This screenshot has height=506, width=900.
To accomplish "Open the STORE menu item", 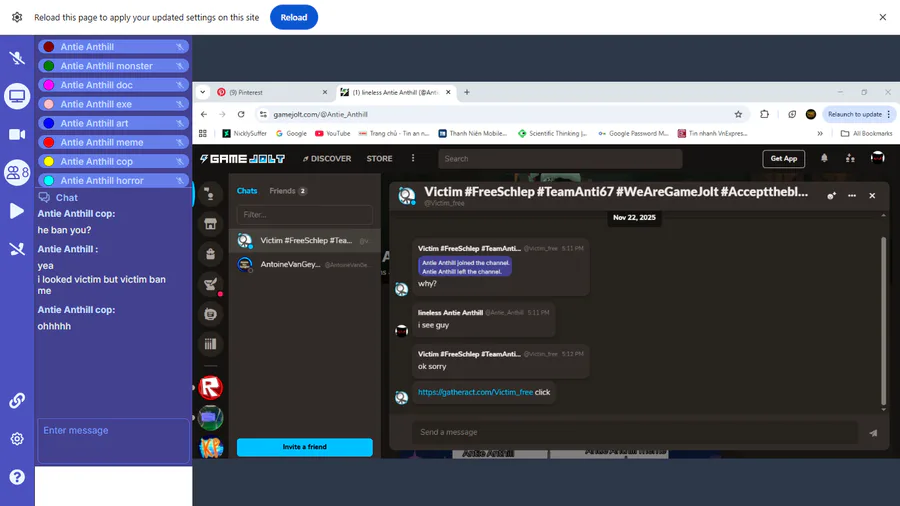I will [379, 158].
